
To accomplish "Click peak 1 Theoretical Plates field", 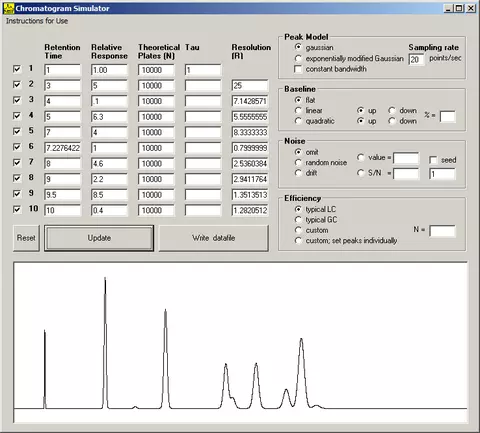I will pyautogui.click(x=156, y=70).
